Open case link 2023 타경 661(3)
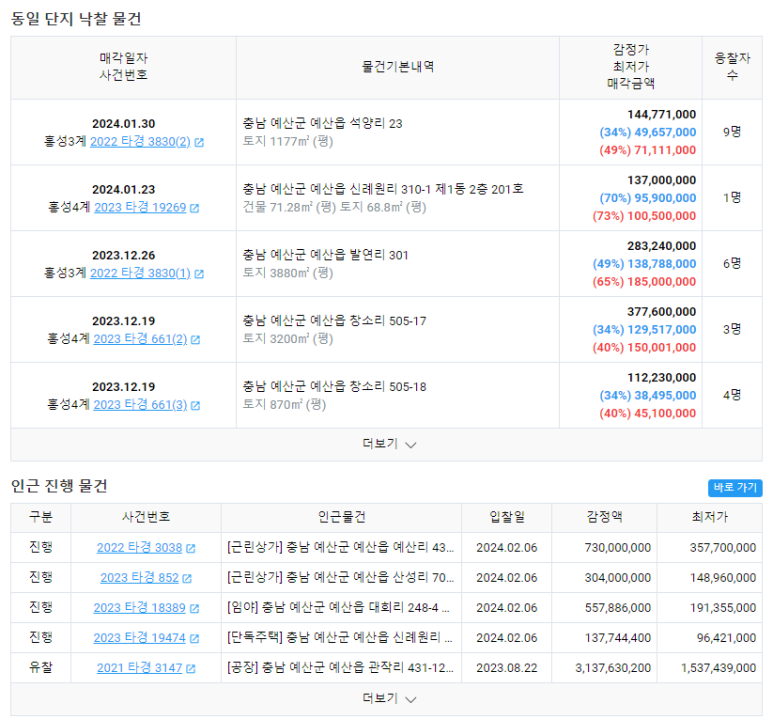This screenshot has height=719, width=773. coord(140,404)
